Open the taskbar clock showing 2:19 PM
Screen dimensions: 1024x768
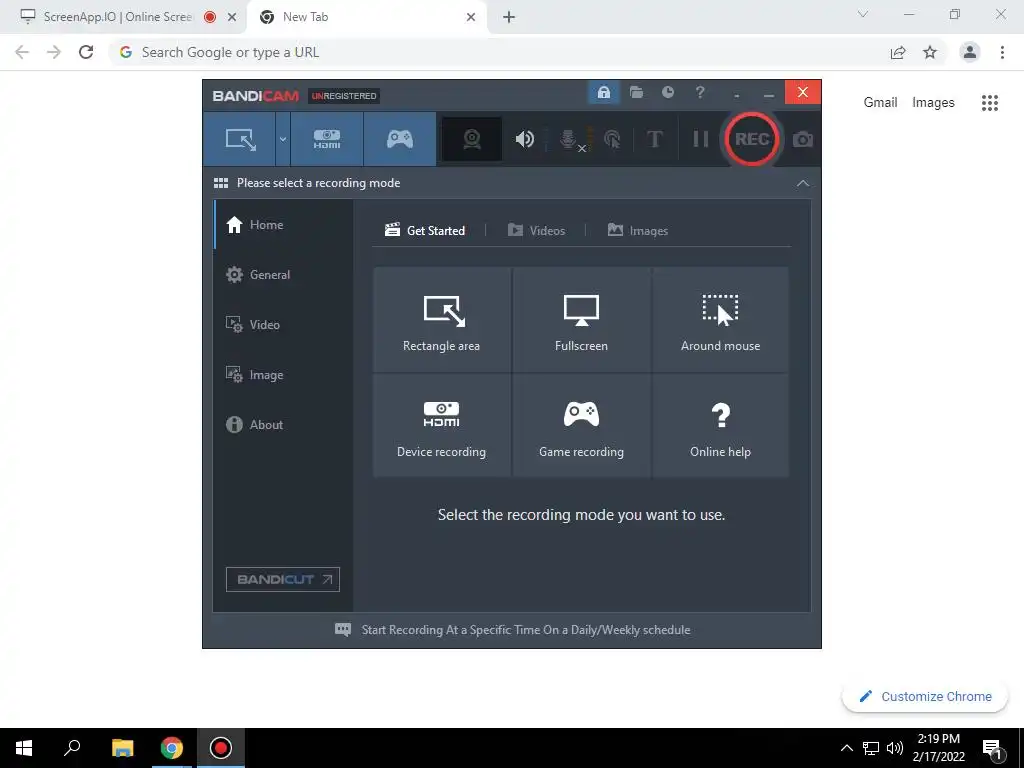point(938,748)
